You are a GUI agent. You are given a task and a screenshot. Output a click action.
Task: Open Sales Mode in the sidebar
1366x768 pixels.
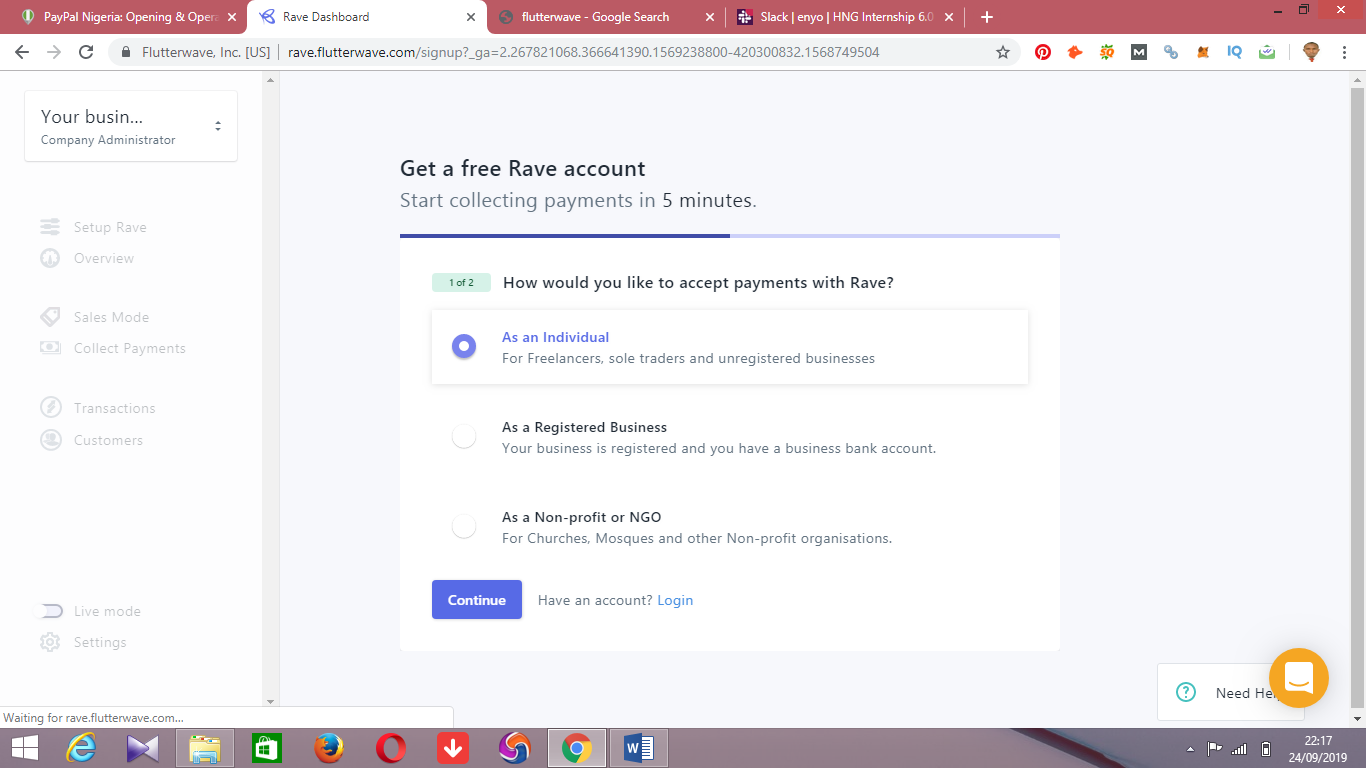tap(95, 317)
